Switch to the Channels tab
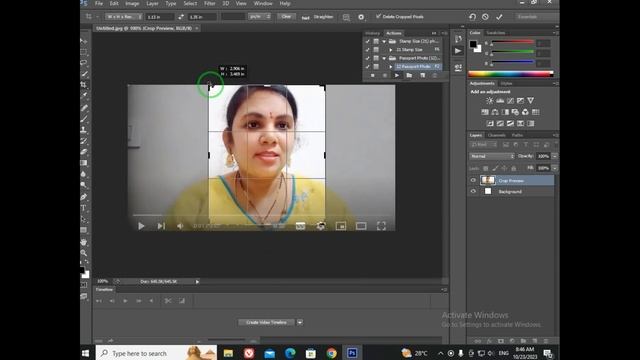Image resolution: width=640 pixels, height=360 pixels. 497,135
